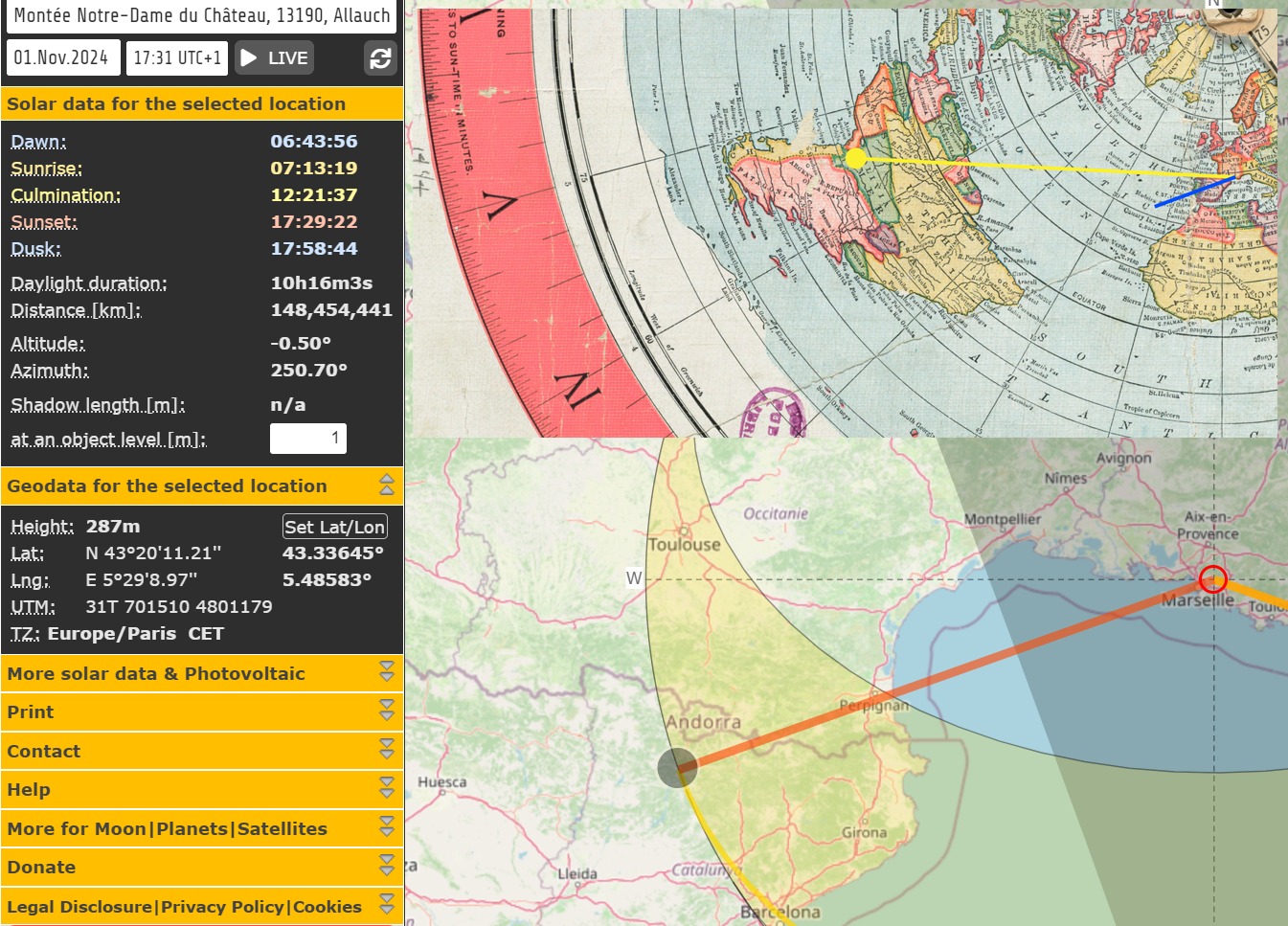Expand the Print section
This screenshot has height=926, width=1288.
pyautogui.click(x=387, y=711)
